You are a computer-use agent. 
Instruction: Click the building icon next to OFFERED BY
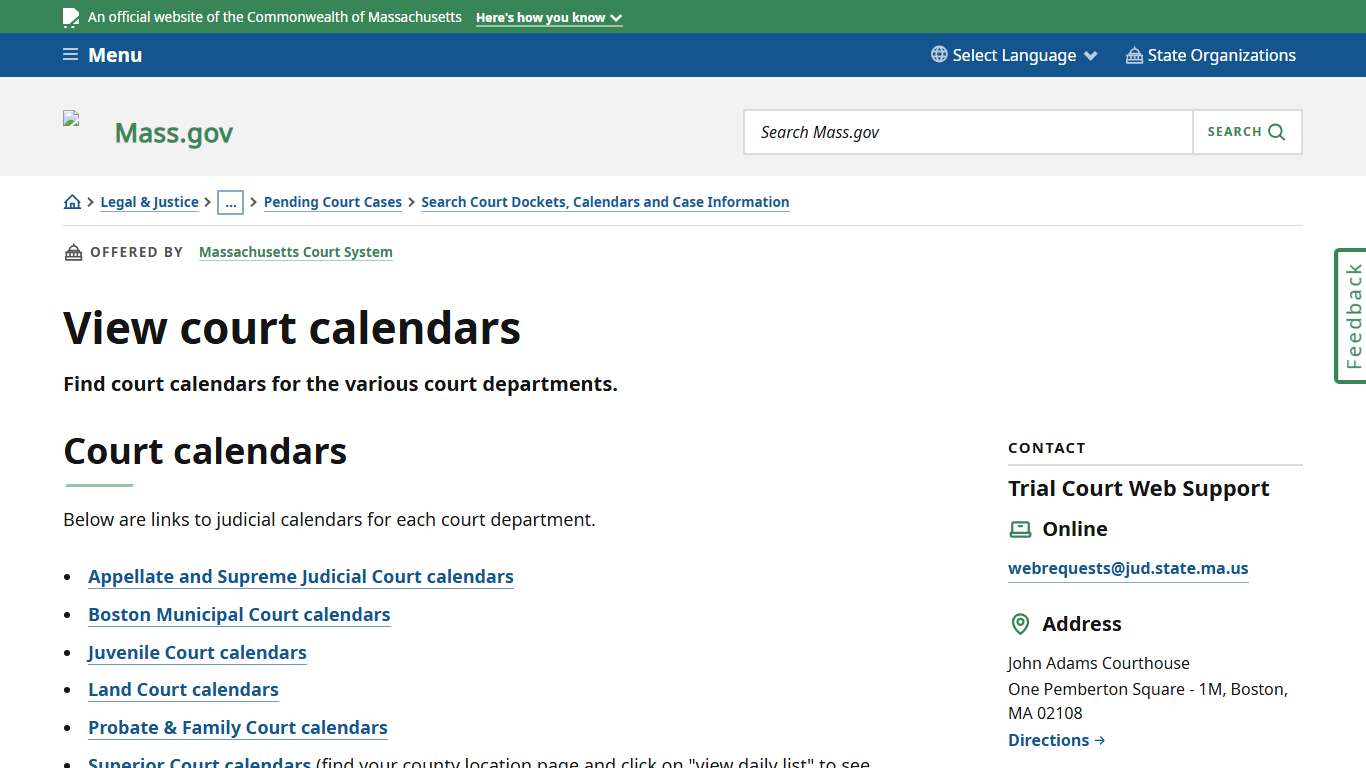73,252
